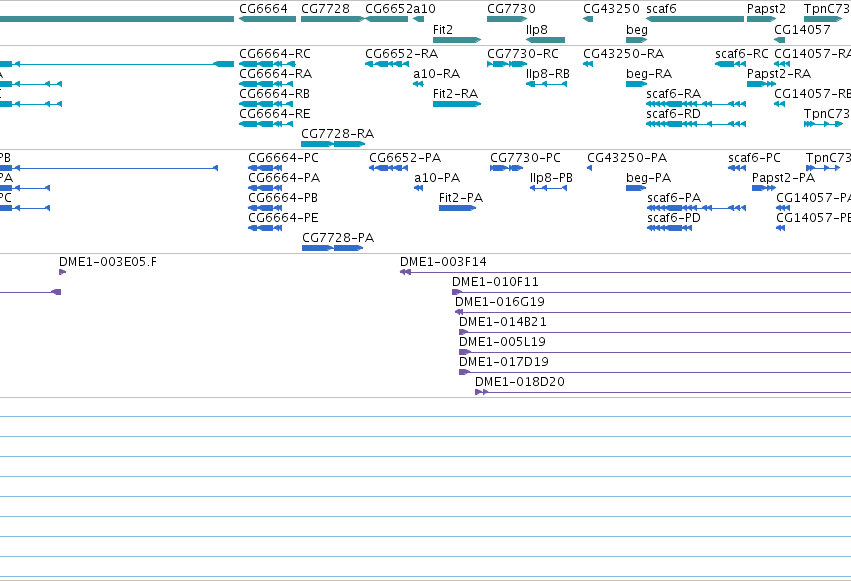This screenshot has height=581, width=851.
Task: Select the scaf6 gene bar
Action: (695, 19)
